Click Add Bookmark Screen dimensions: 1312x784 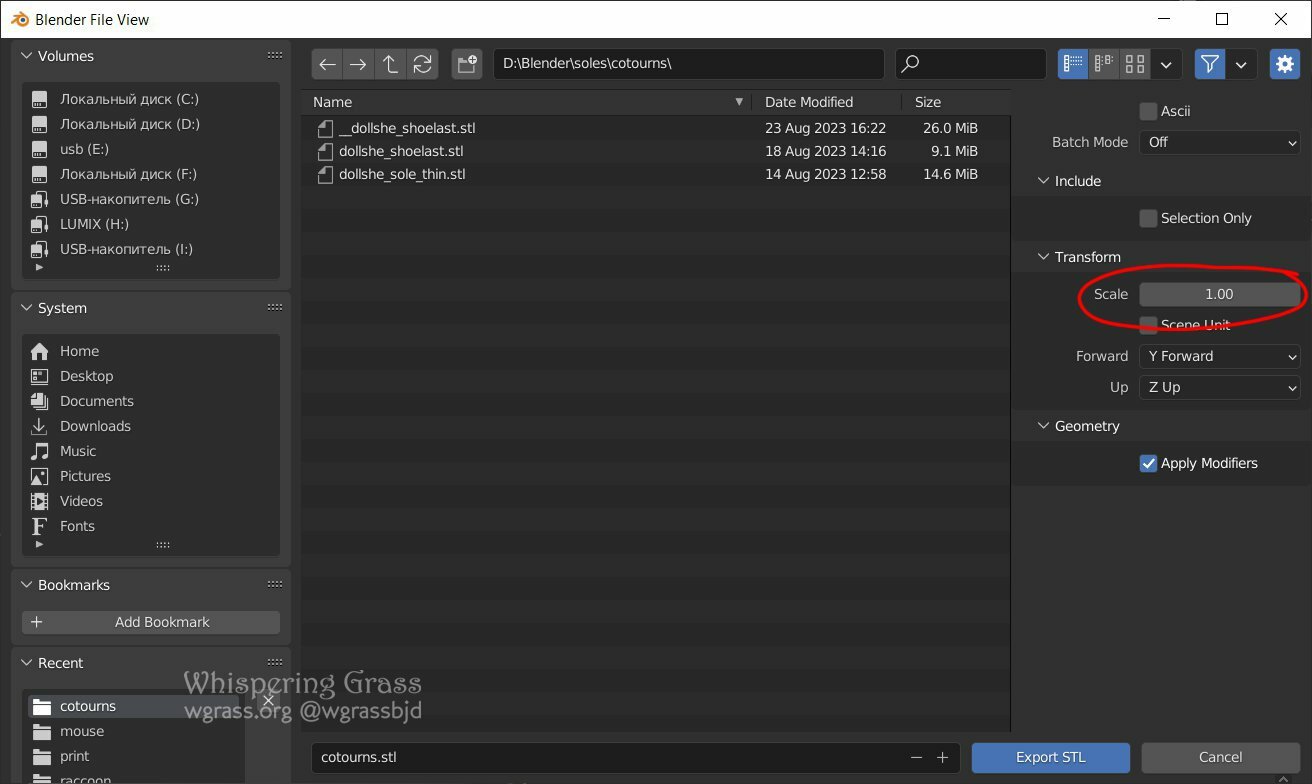pos(151,622)
